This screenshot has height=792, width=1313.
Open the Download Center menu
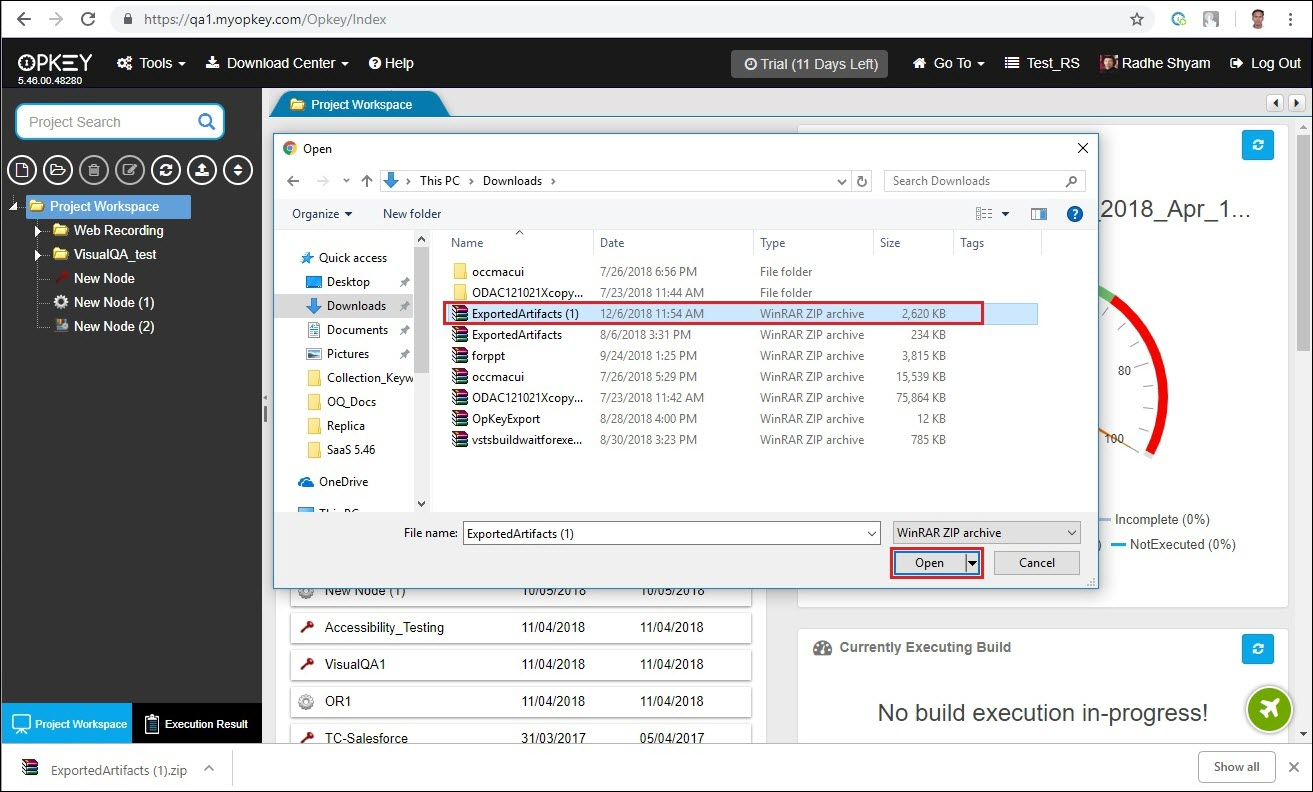click(x=278, y=63)
